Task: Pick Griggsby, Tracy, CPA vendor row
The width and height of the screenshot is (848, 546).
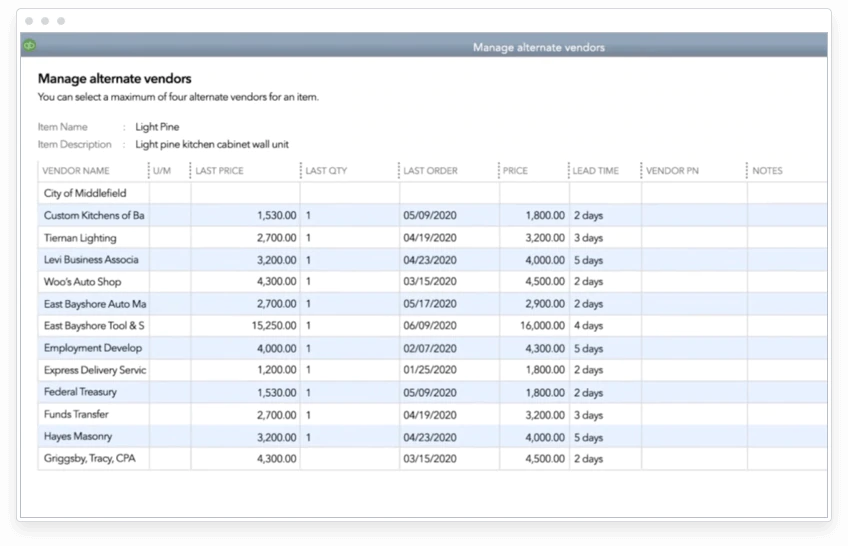Action: pos(90,459)
